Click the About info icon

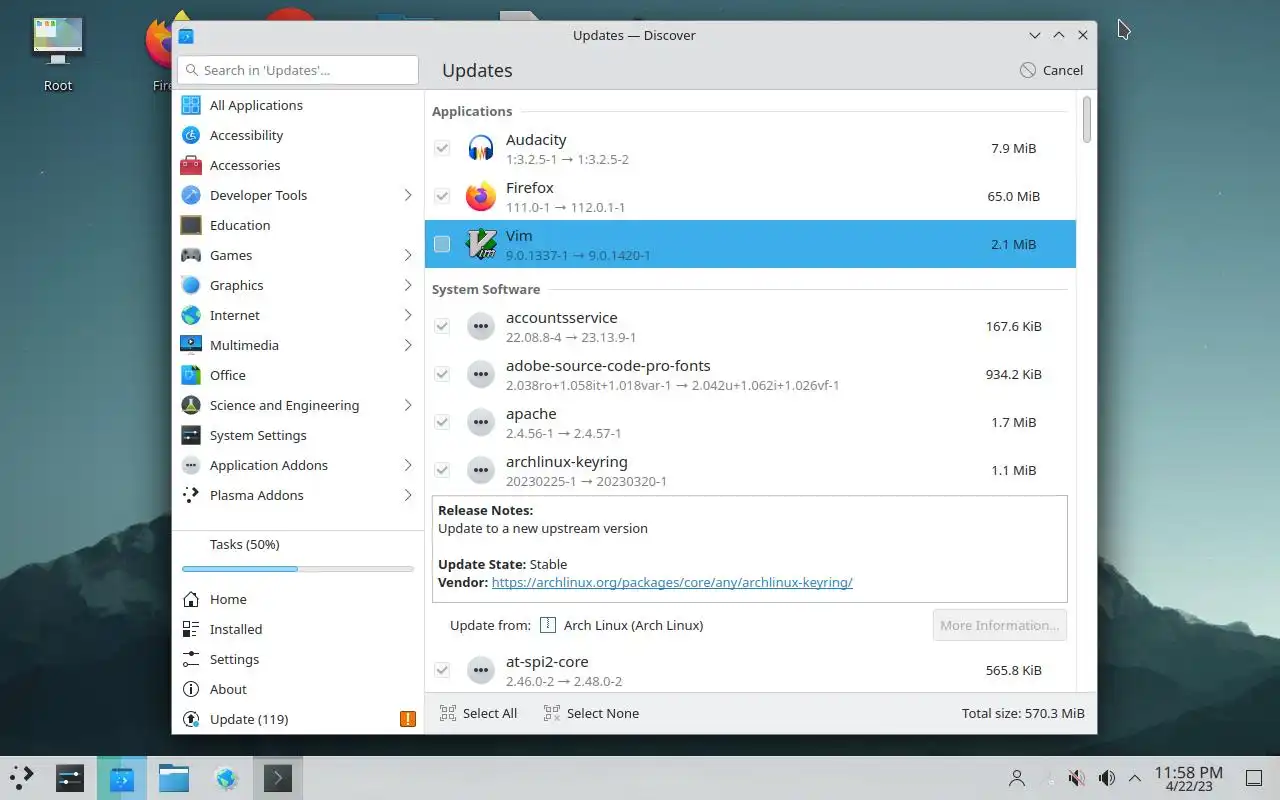coord(191,689)
